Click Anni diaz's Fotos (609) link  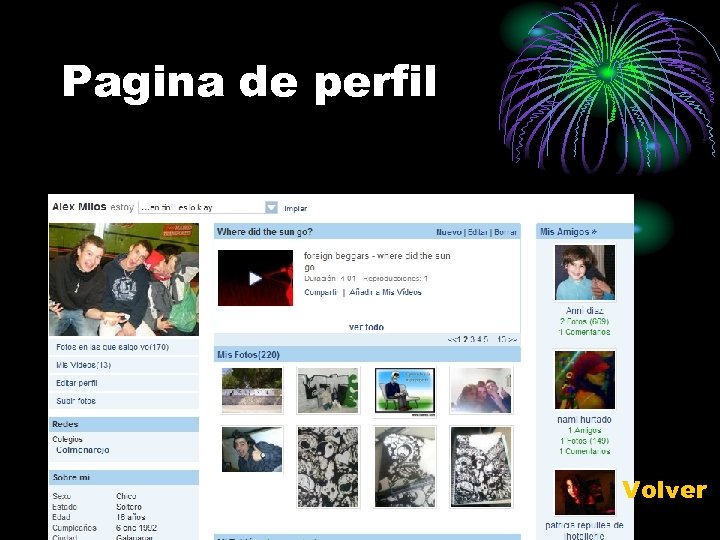tap(585, 321)
